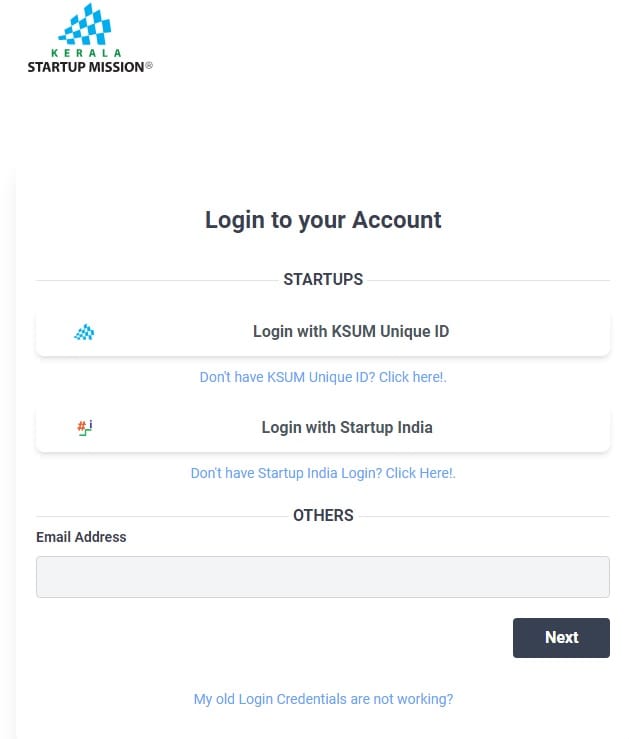This screenshot has height=739, width=629.
Task: Focus the Email Address input field
Action: pyautogui.click(x=323, y=577)
